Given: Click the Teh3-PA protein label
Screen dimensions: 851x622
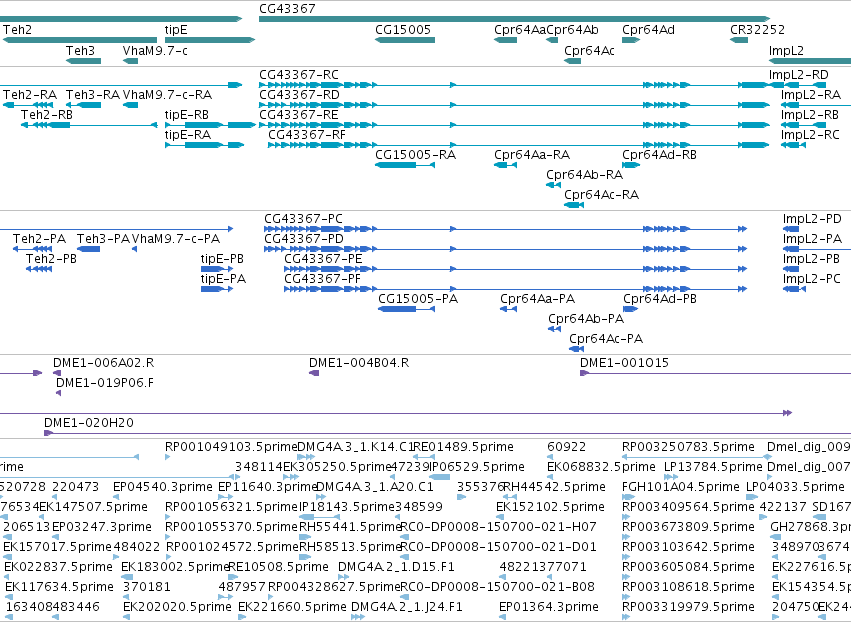Looking at the screenshot, I should point(104,239).
